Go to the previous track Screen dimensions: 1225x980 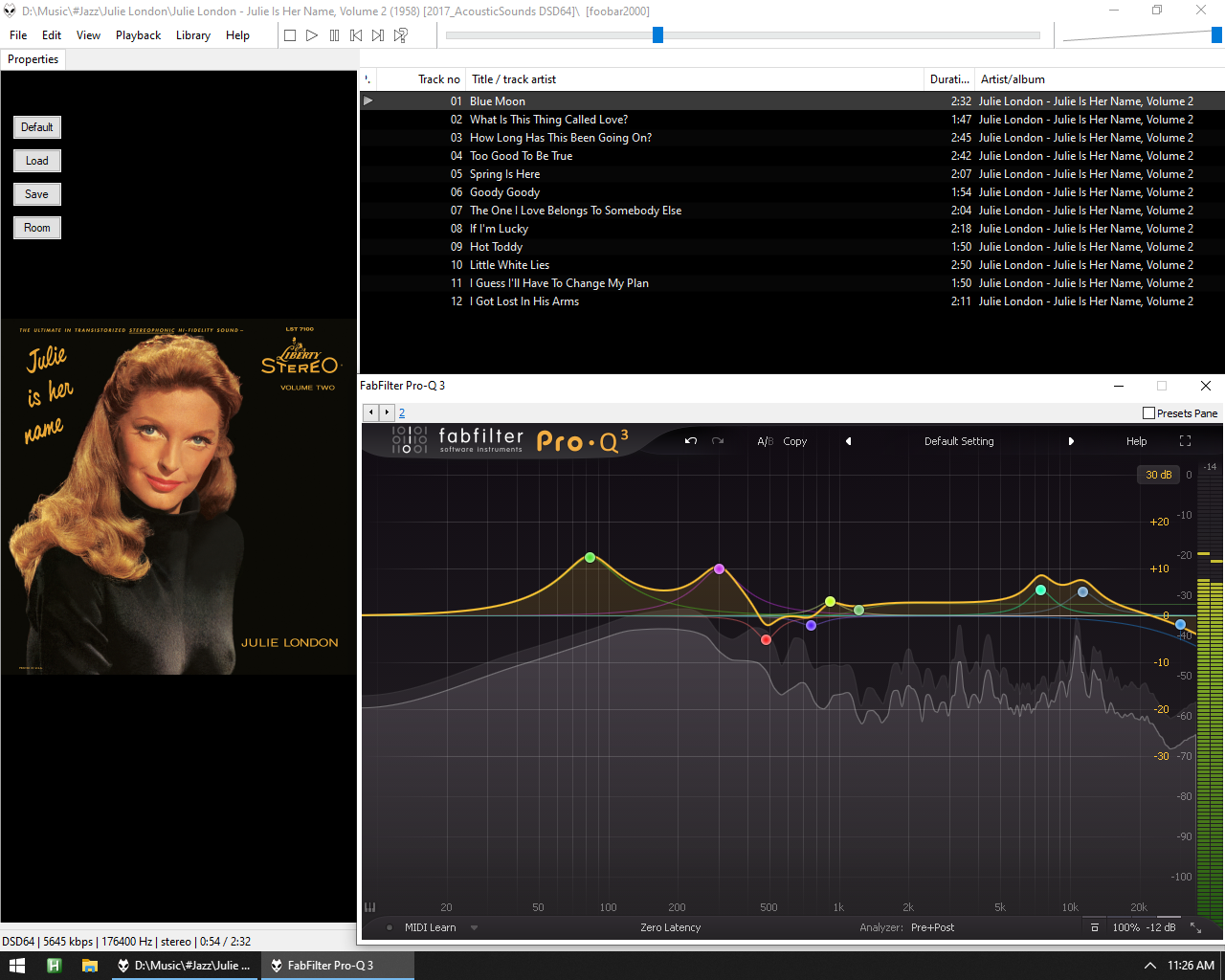coord(356,35)
